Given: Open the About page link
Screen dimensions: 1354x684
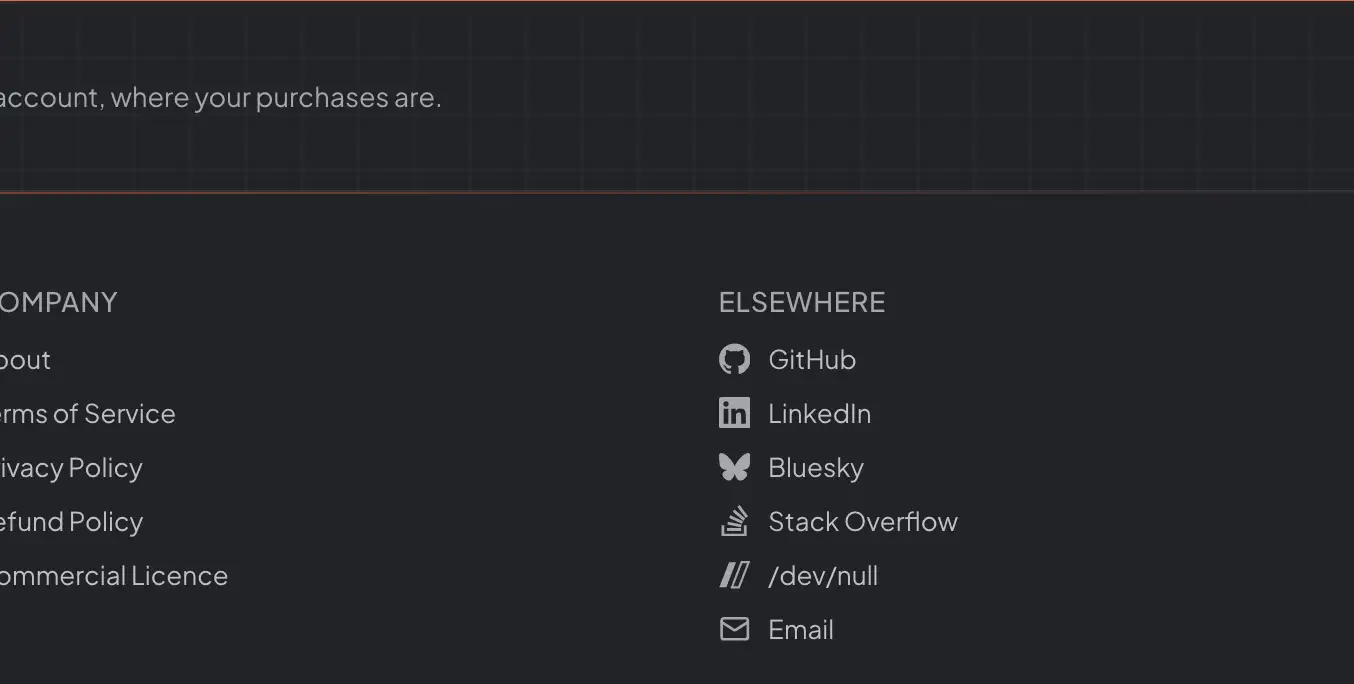Looking at the screenshot, I should click(25, 360).
